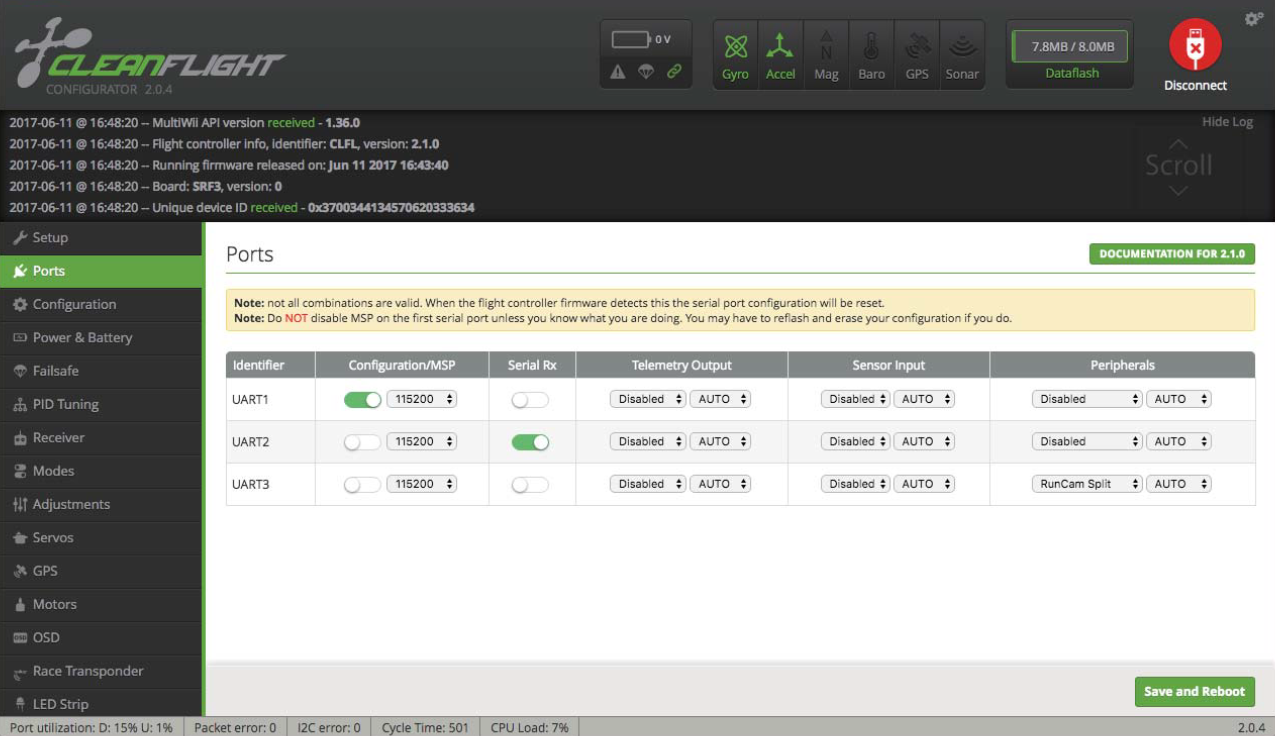Open UART1 MSP baud rate dropdown
Image resolution: width=1275 pixels, height=736 pixels.
click(x=421, y=399)
